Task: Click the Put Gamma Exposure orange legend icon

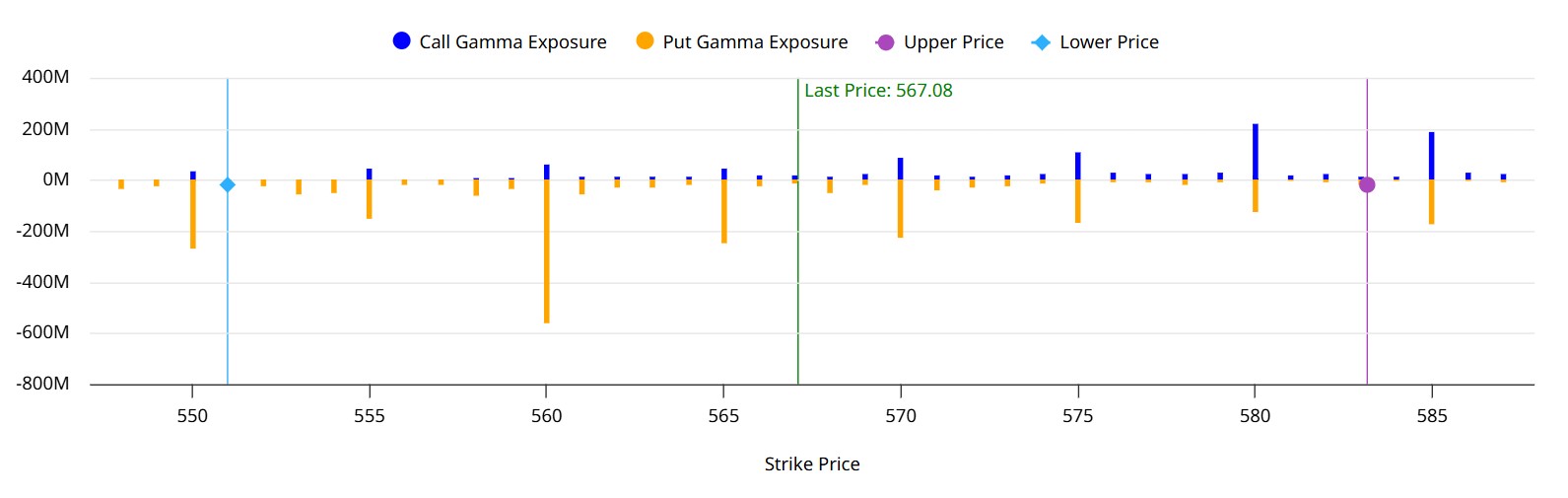Action: point(645,41)
